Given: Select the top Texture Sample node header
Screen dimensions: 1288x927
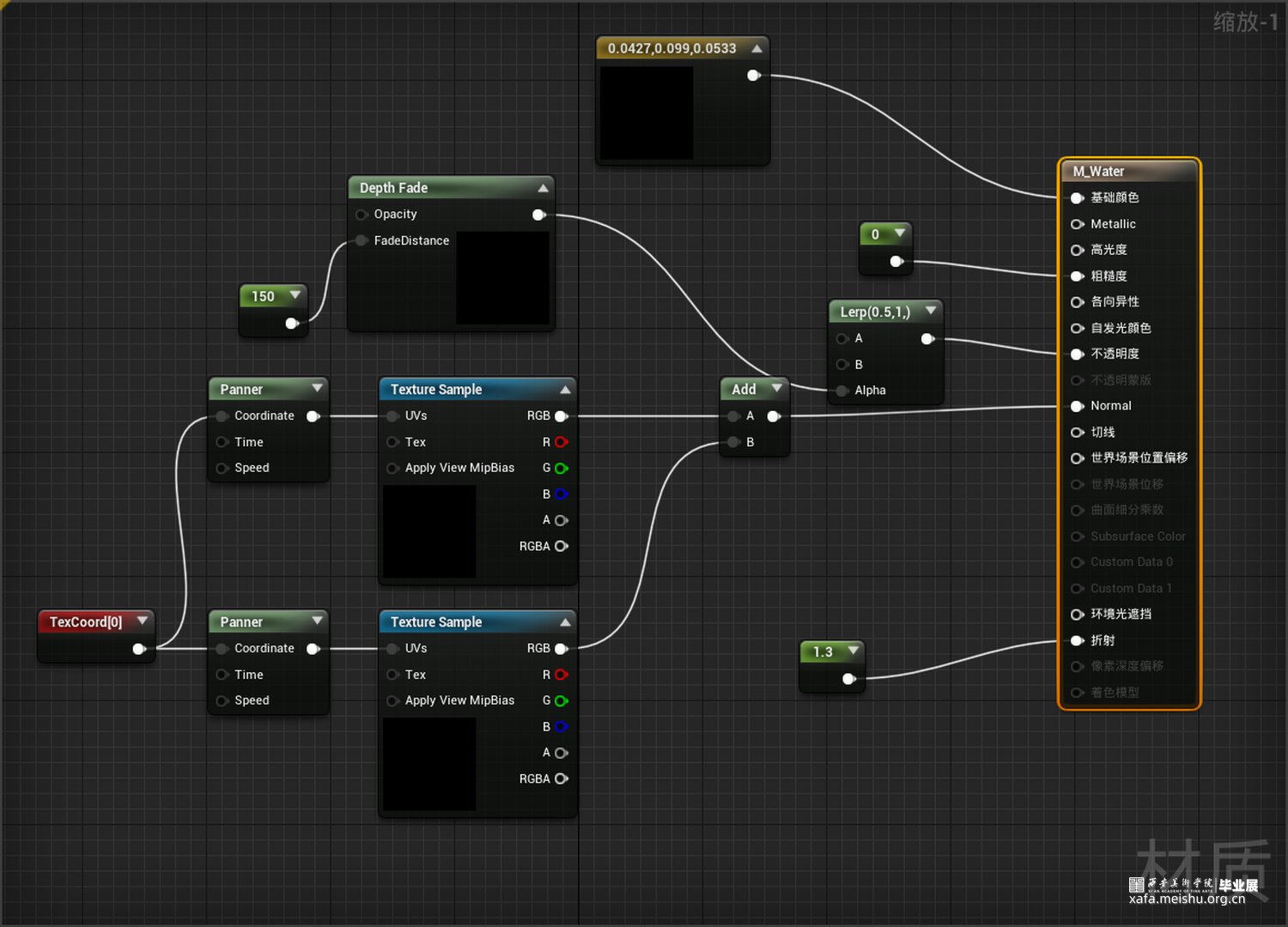Looking at the screenshot, I should [436, 390].
